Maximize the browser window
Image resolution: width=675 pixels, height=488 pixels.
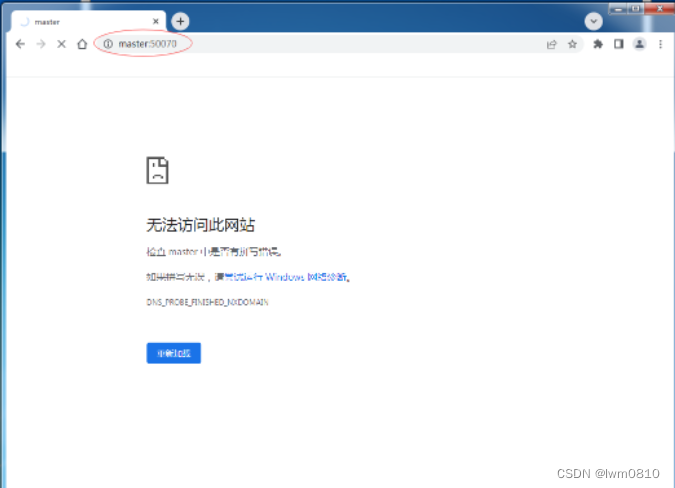[635, 9]
